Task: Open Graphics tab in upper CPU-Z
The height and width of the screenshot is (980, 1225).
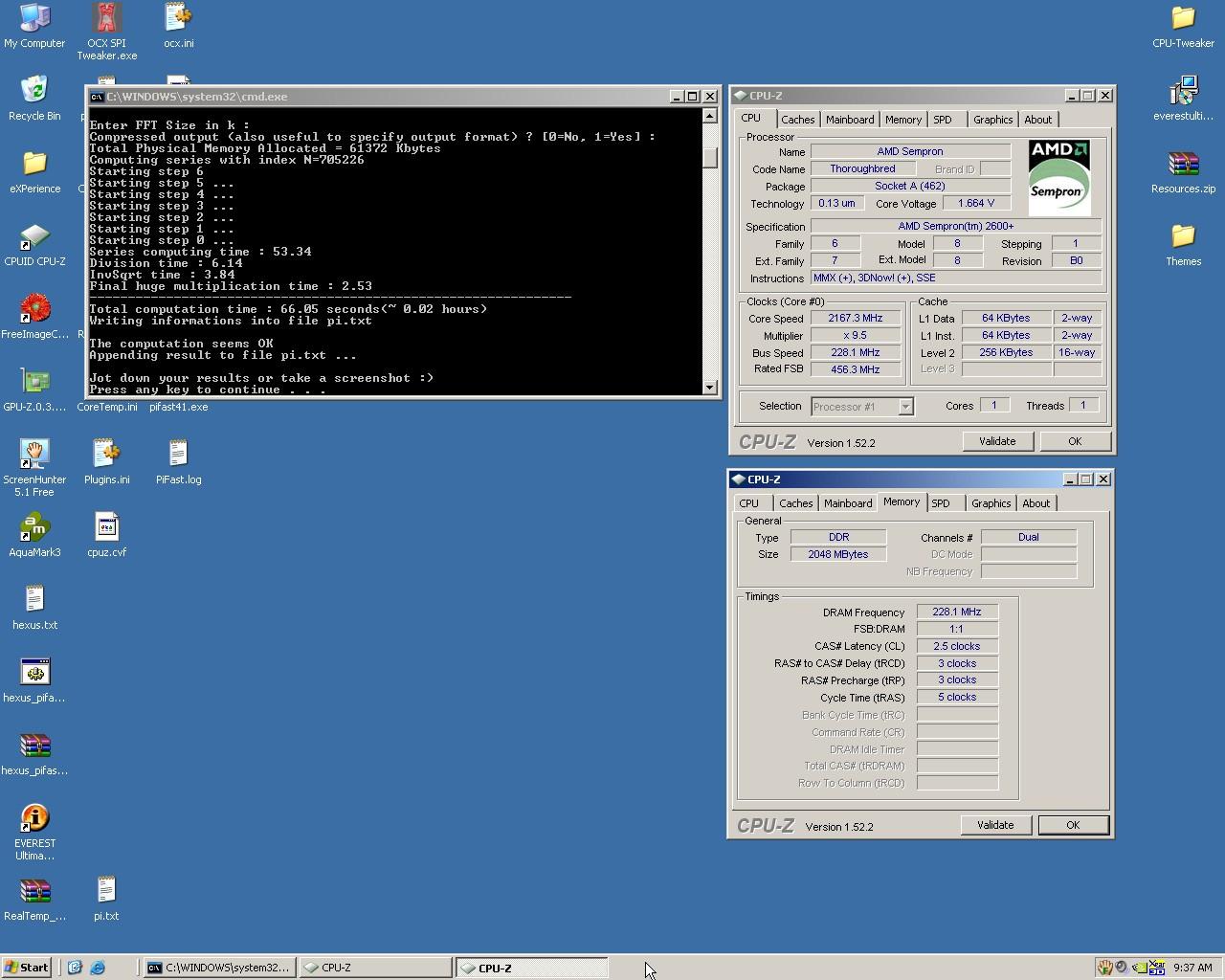Action: coord(992,120)
